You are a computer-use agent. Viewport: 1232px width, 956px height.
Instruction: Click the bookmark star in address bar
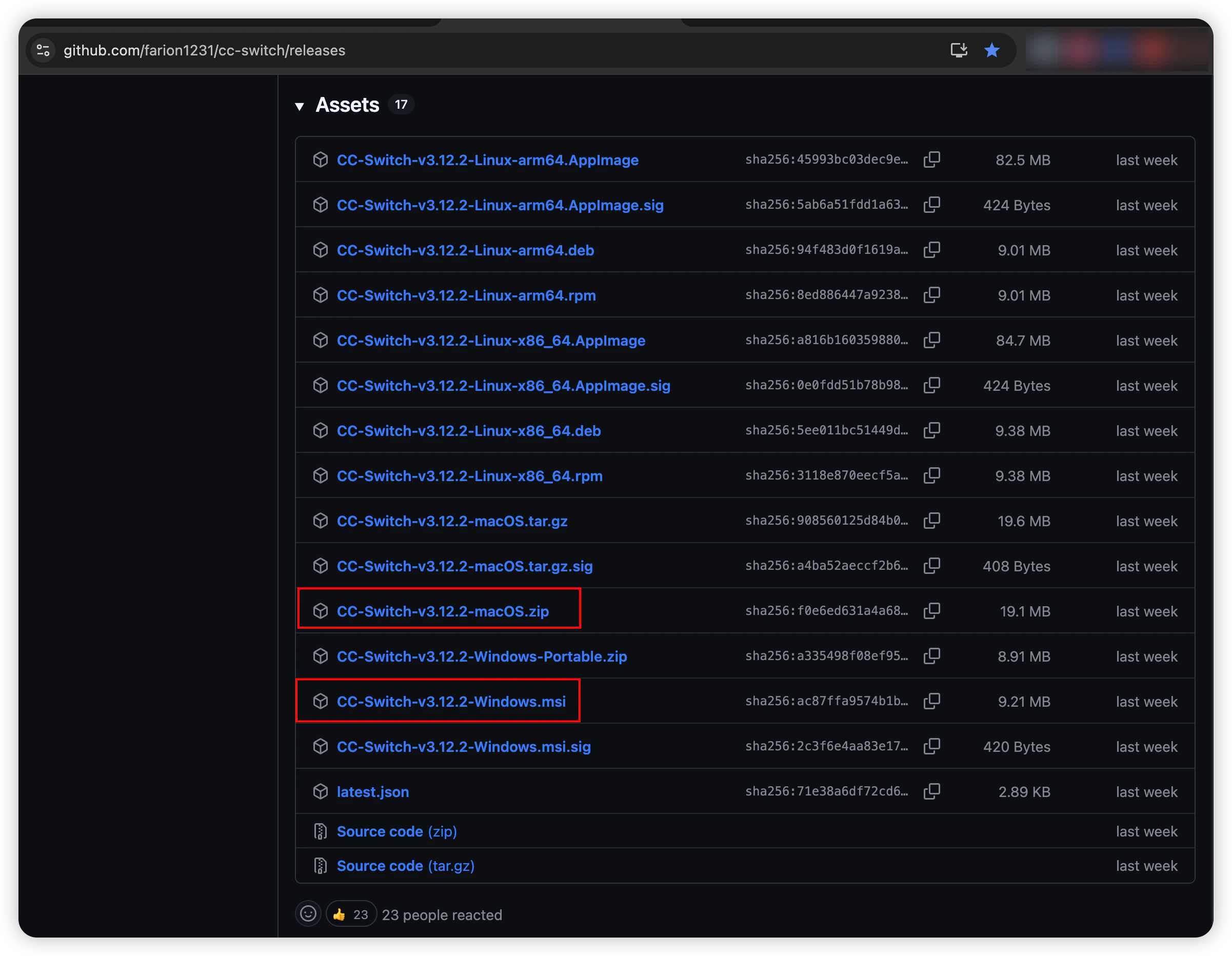coord(991,50)
